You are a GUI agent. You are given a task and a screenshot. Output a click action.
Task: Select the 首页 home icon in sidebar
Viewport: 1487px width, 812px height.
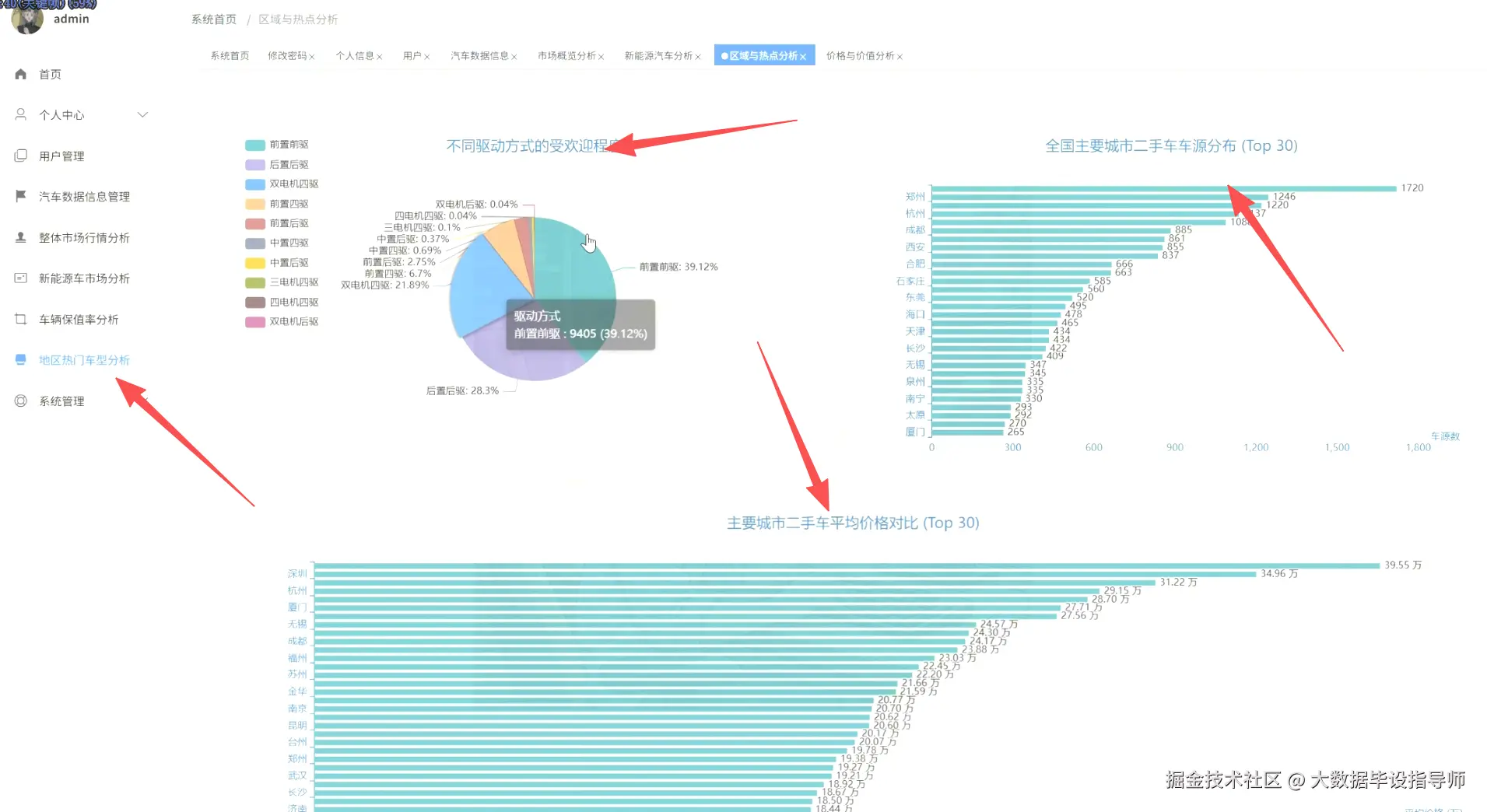(19, 74)
